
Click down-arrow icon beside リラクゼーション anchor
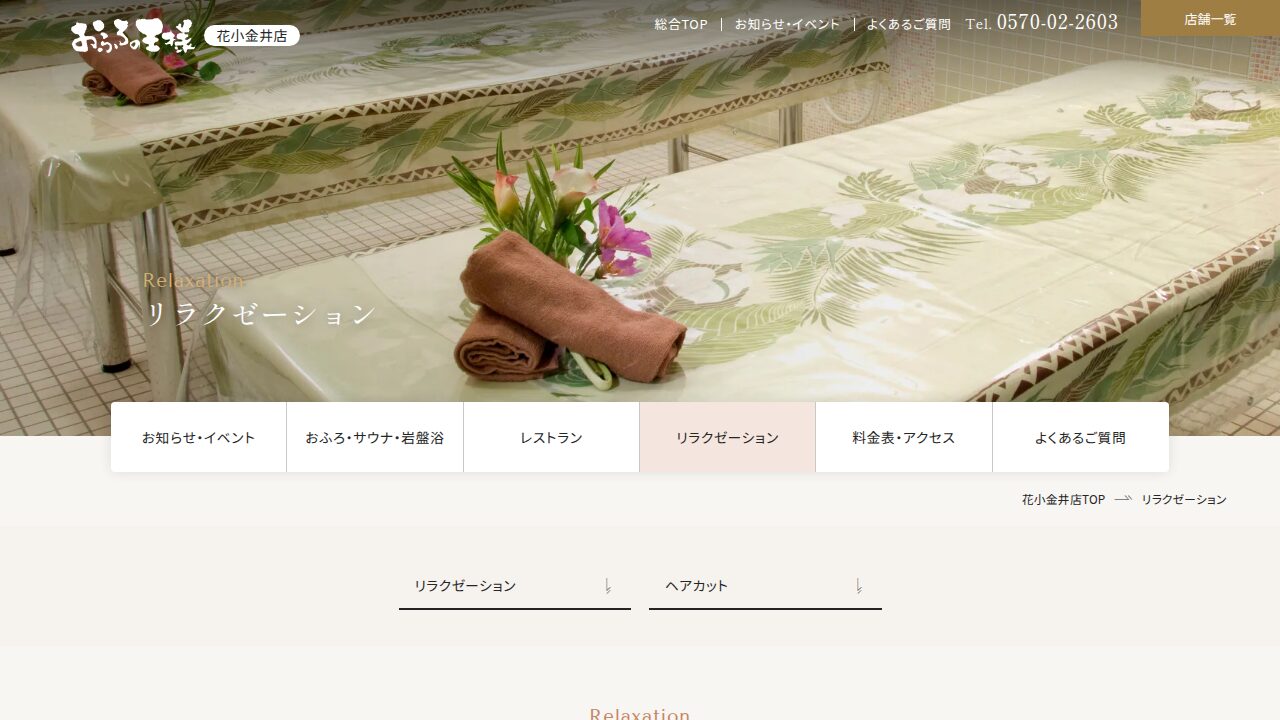pyautogui.click(x=607, y=586)
